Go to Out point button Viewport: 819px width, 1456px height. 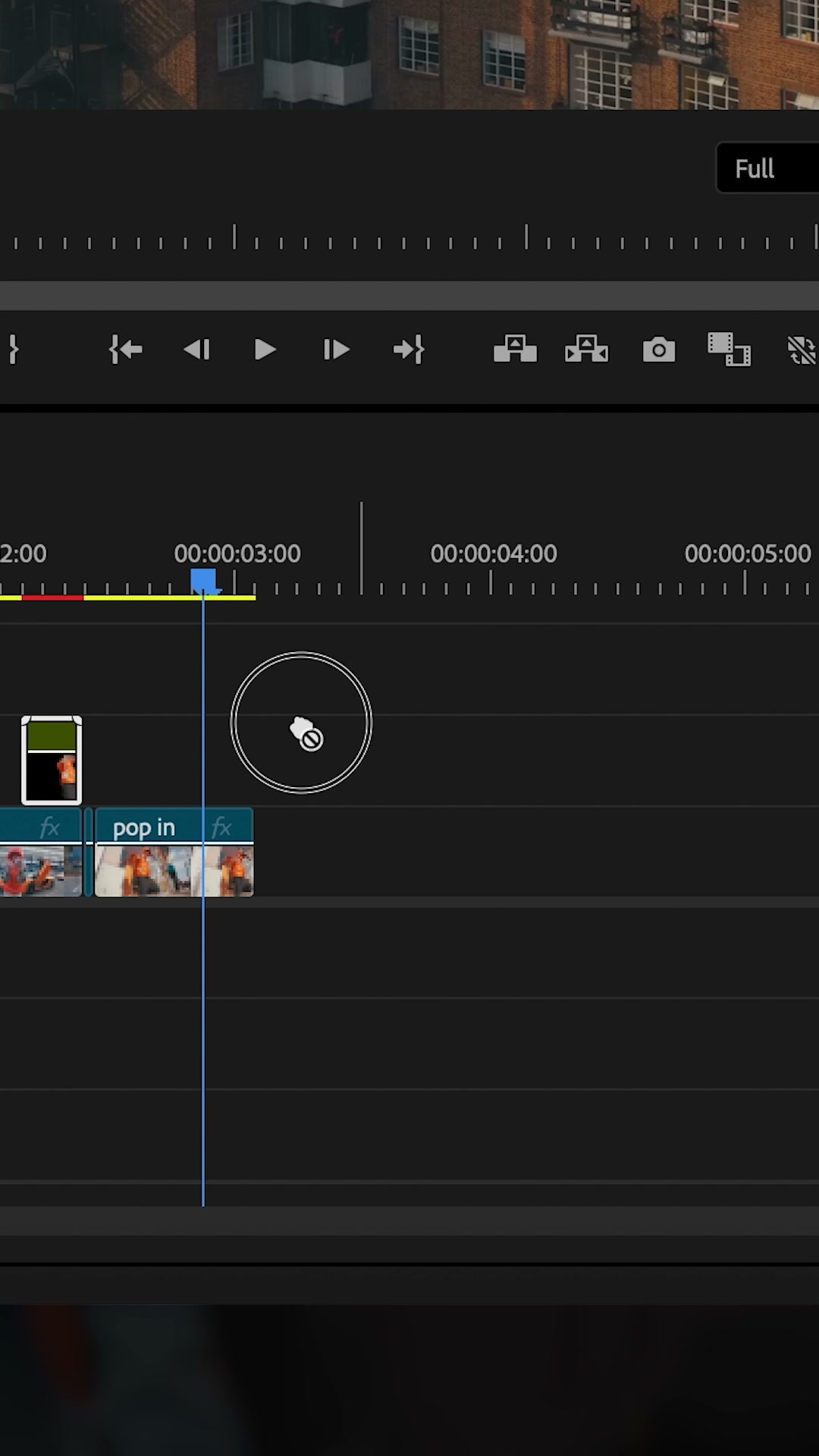[409, 350]
